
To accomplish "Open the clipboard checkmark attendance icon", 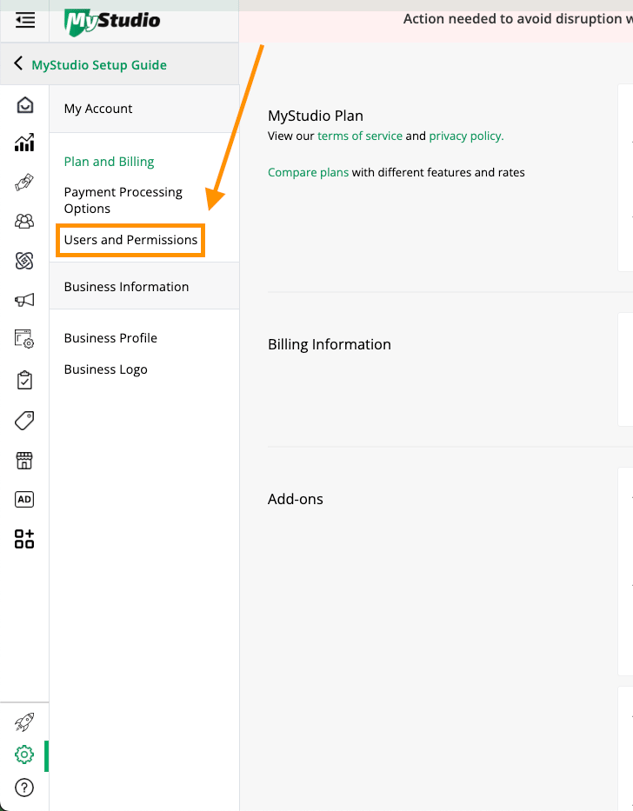I will click(x=24, y=380).
